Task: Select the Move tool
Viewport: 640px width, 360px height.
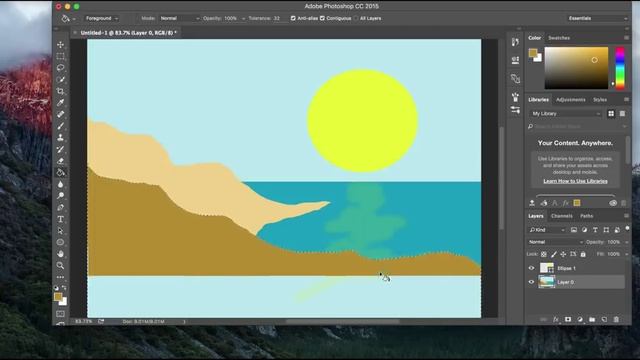Action: (60, 44)
